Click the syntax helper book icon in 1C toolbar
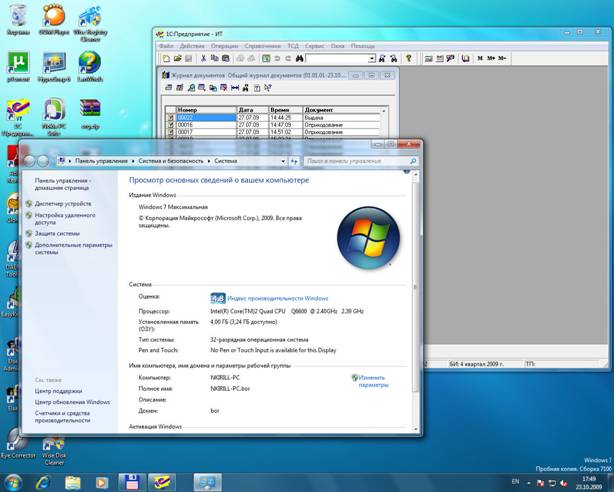614x492 pixels. [x=465, y=58]
